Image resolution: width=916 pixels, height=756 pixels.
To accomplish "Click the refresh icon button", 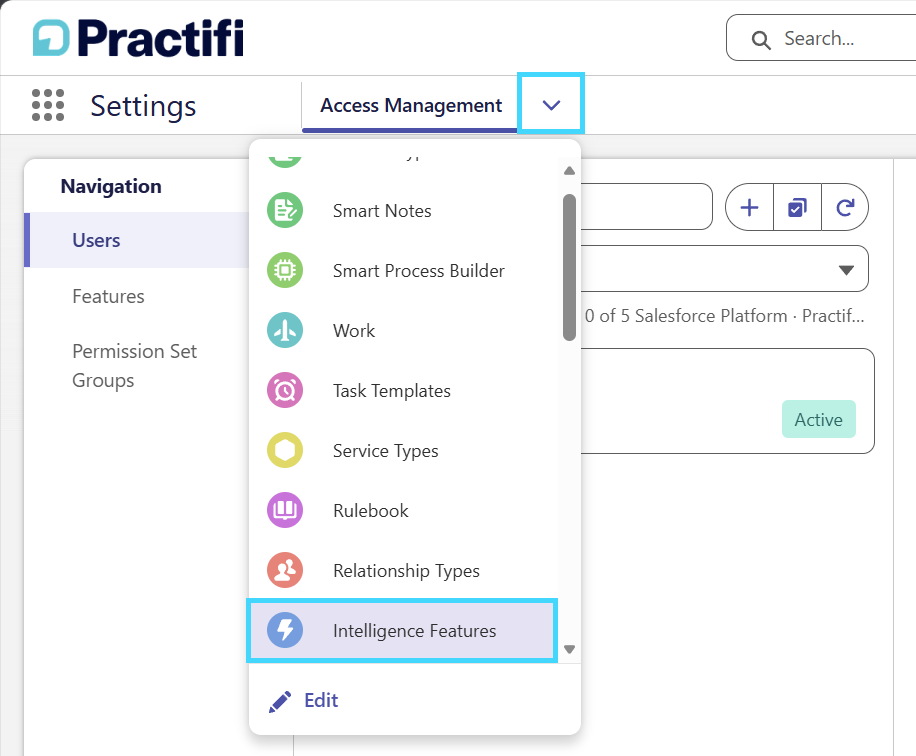I will [845, 207].
